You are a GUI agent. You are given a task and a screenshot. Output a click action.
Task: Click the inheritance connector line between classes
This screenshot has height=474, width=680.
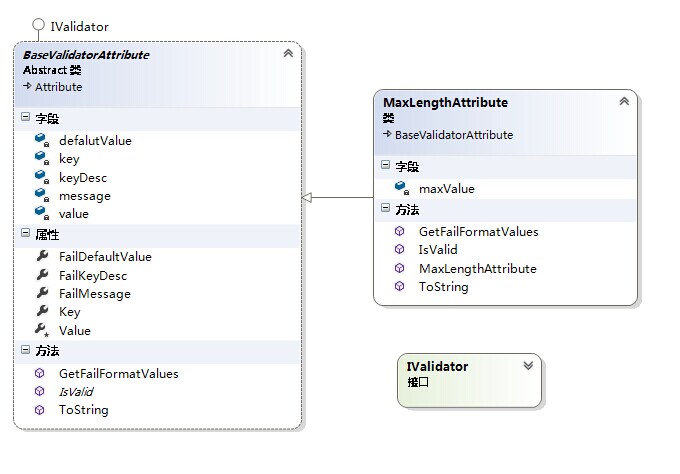[x=343, y=198]
